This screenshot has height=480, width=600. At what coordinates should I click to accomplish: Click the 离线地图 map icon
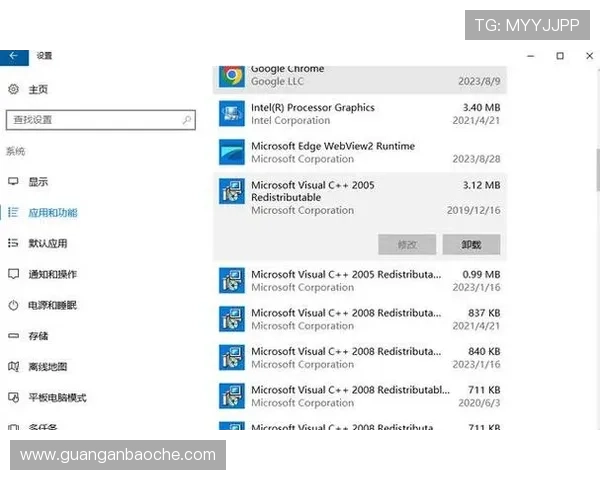point(13,367)
